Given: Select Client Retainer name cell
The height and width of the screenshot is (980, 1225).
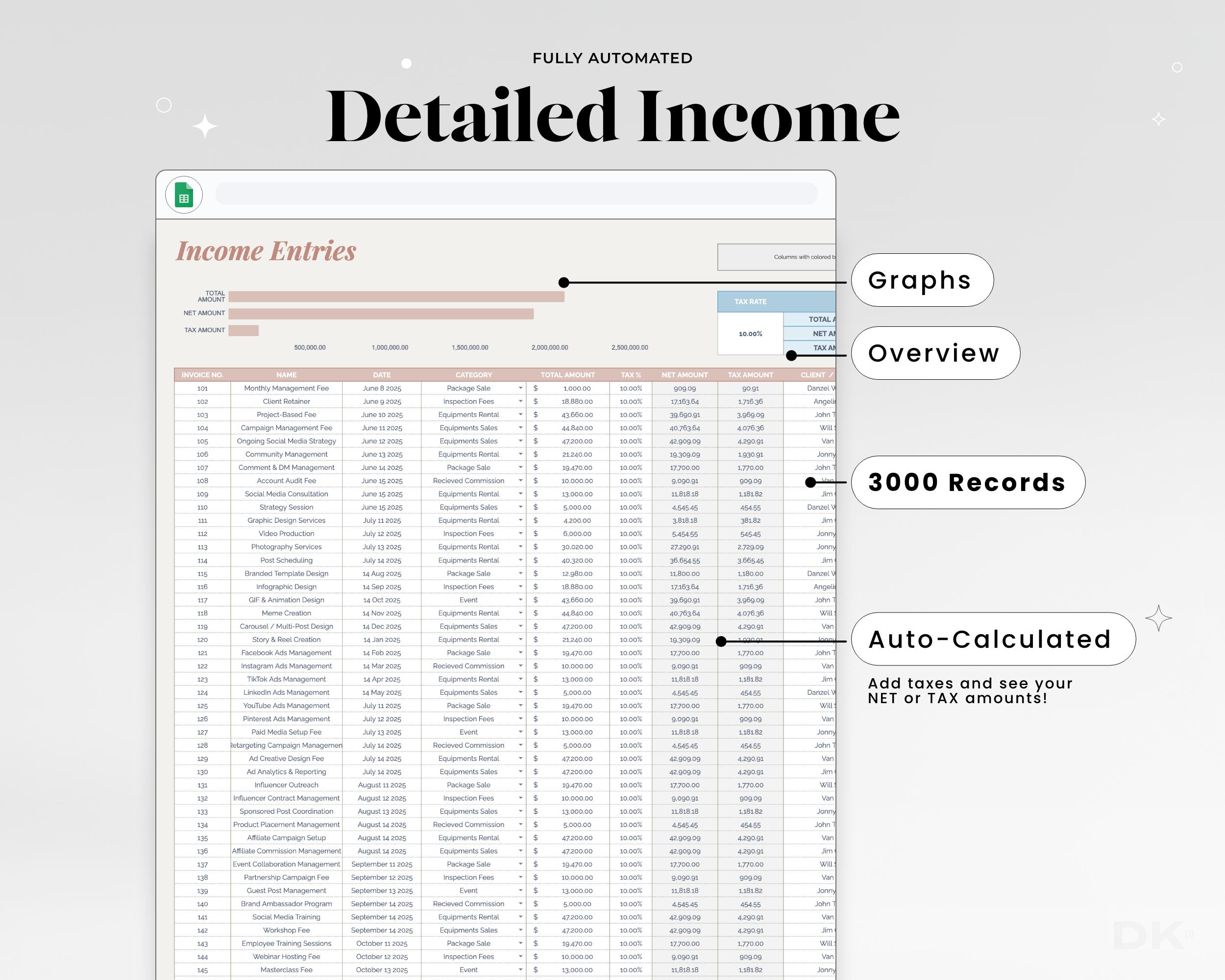Looking at the screenshot, I should pyautogui.click(x=286, y=401).
